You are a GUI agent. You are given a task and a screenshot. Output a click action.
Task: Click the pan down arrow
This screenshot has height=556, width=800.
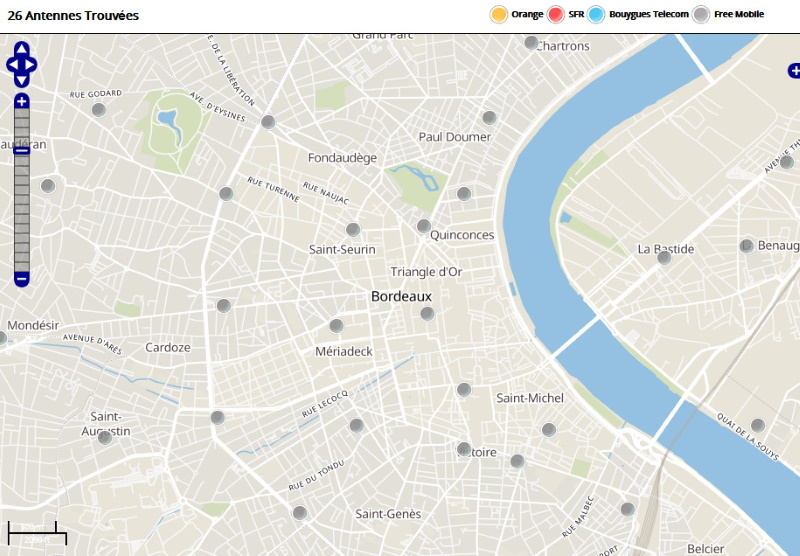[22, 82]
